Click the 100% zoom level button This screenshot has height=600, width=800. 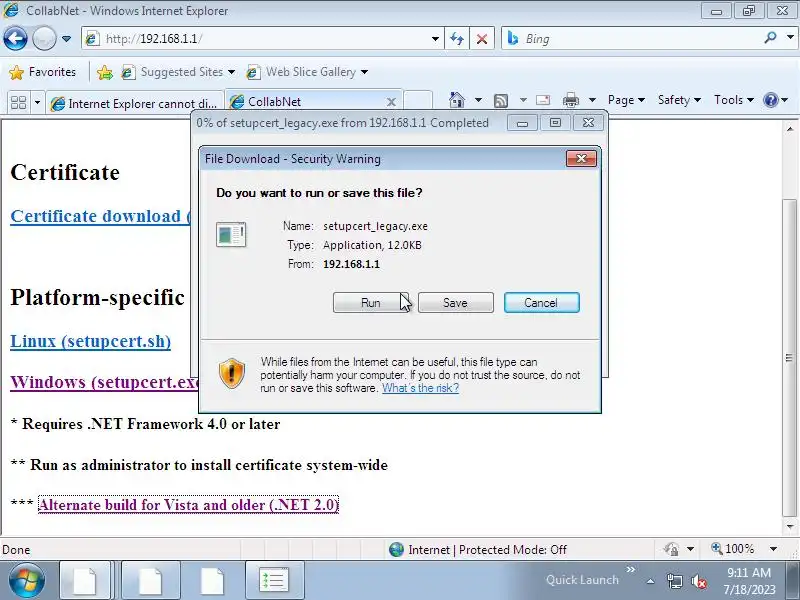[735, 549]
